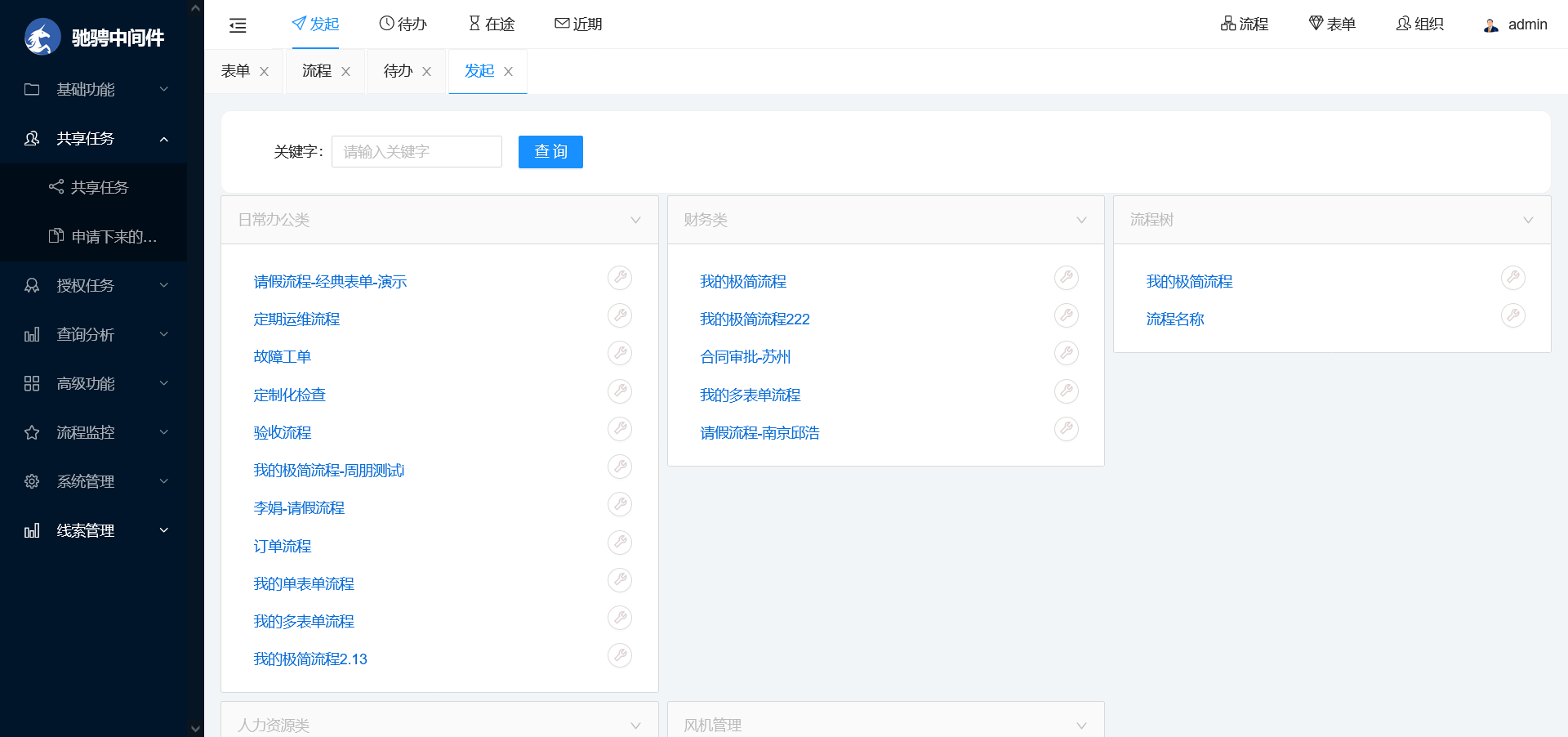The height and width of the screenshot is (737, 1568).
Task: Click the hamburger menu collapse icon
Action: click(x=238, y=25)
